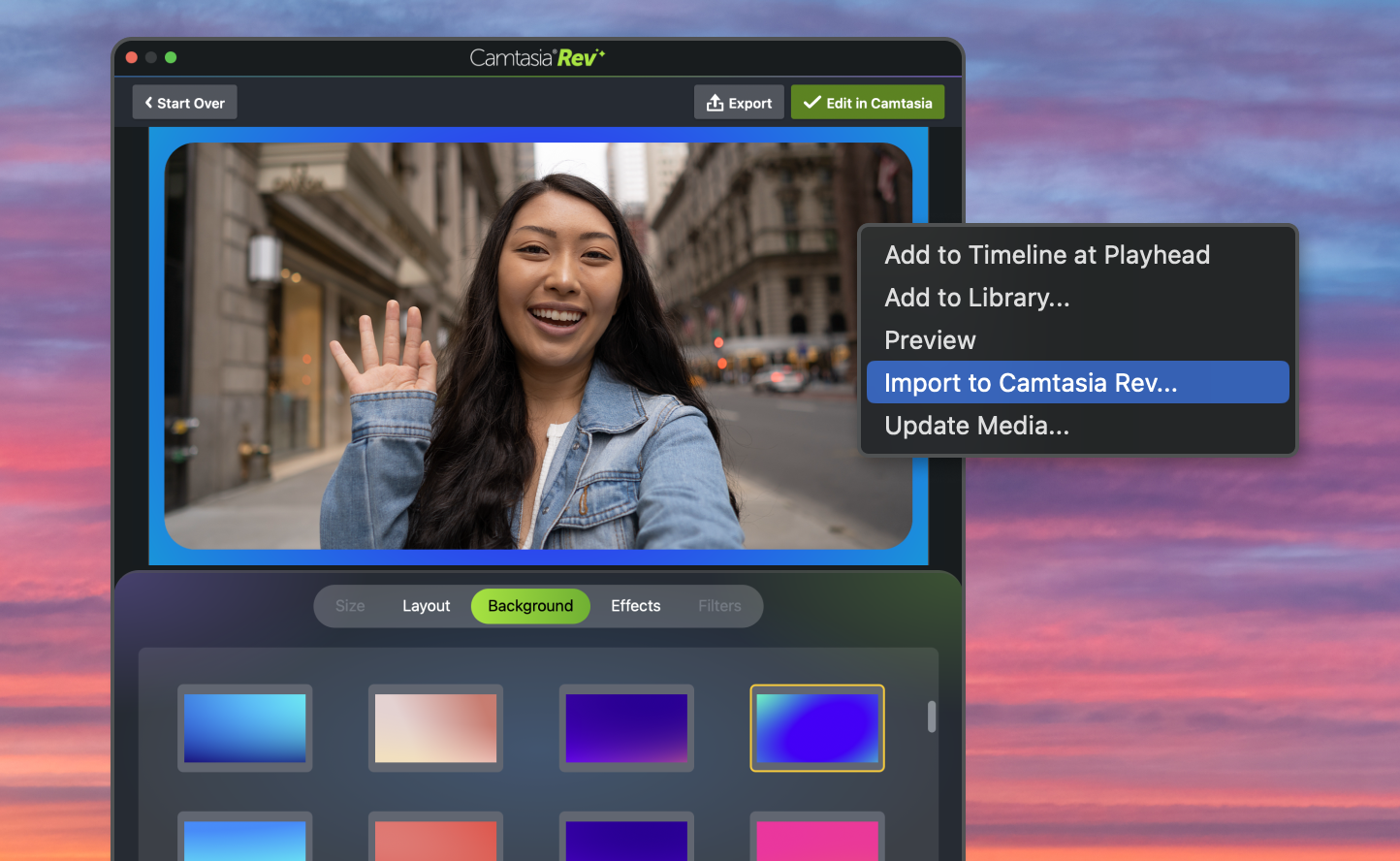Switch to the Effects tab
Screen dimensions: 1400x861
[636, 606]
